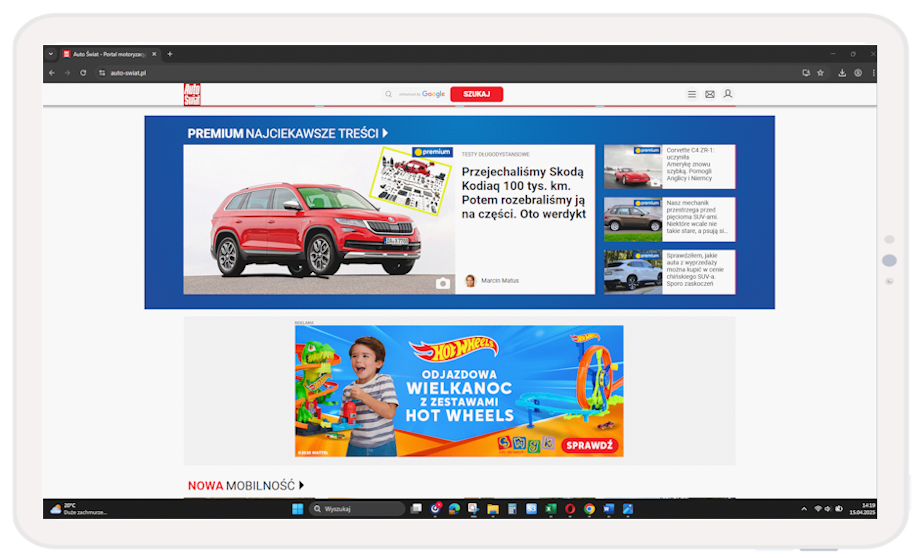The height and width of the screenshot is (558, 916).
Task: Open Microsoft Edge from taskbar
Action: tap(454, 509)
